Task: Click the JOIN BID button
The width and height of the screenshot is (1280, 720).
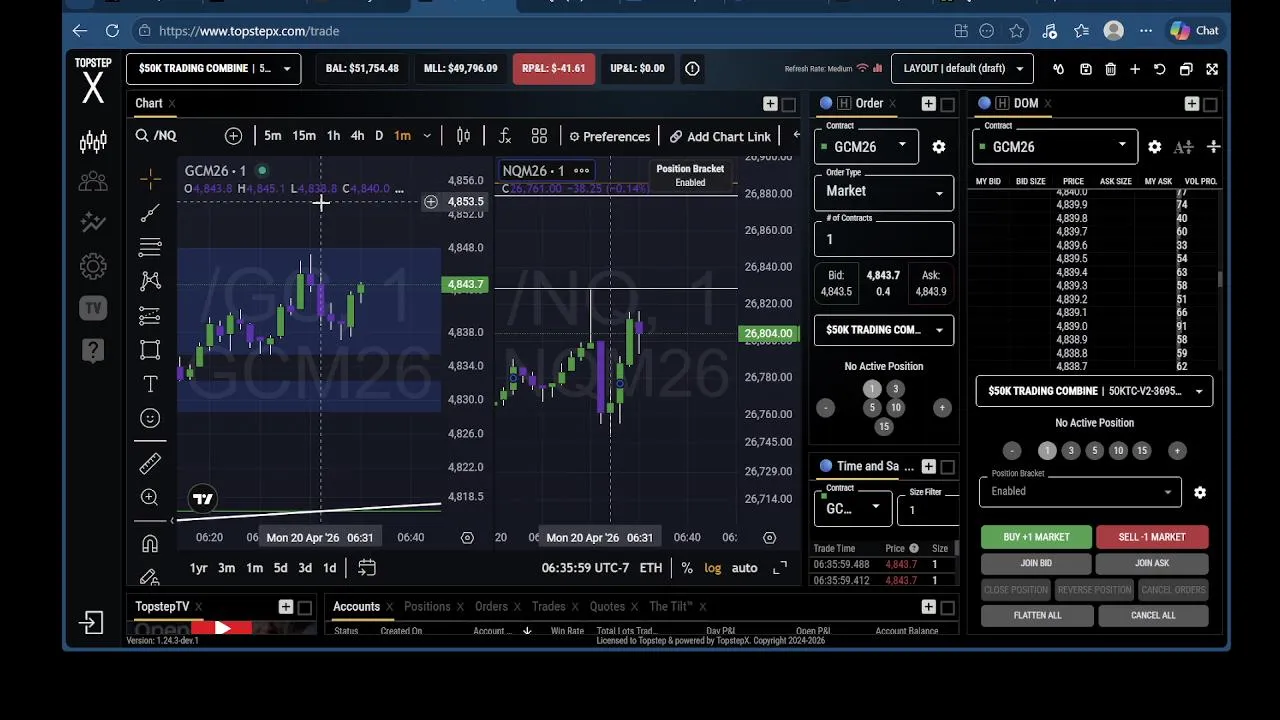Action: [1036, 564]
